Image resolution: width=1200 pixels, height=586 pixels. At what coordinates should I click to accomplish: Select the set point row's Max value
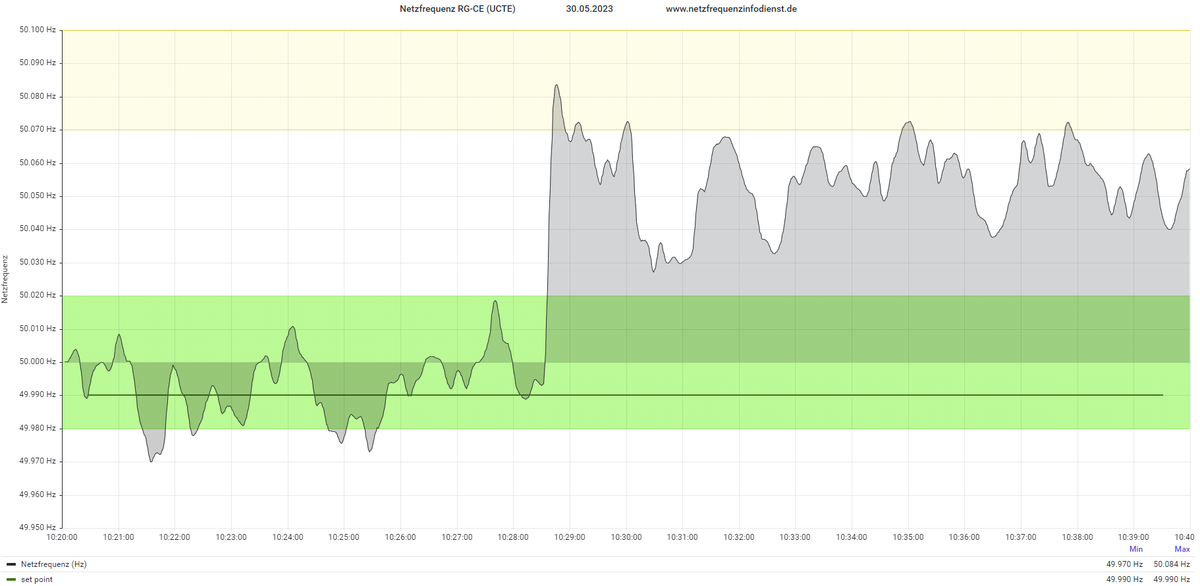click(1171, 579)
